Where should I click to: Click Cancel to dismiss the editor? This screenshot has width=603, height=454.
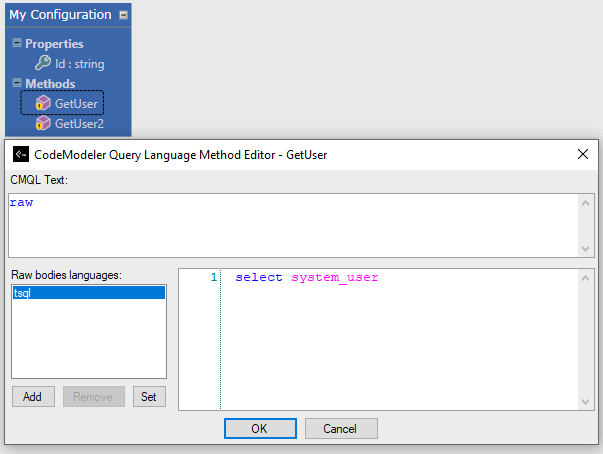tap(339, 428)
